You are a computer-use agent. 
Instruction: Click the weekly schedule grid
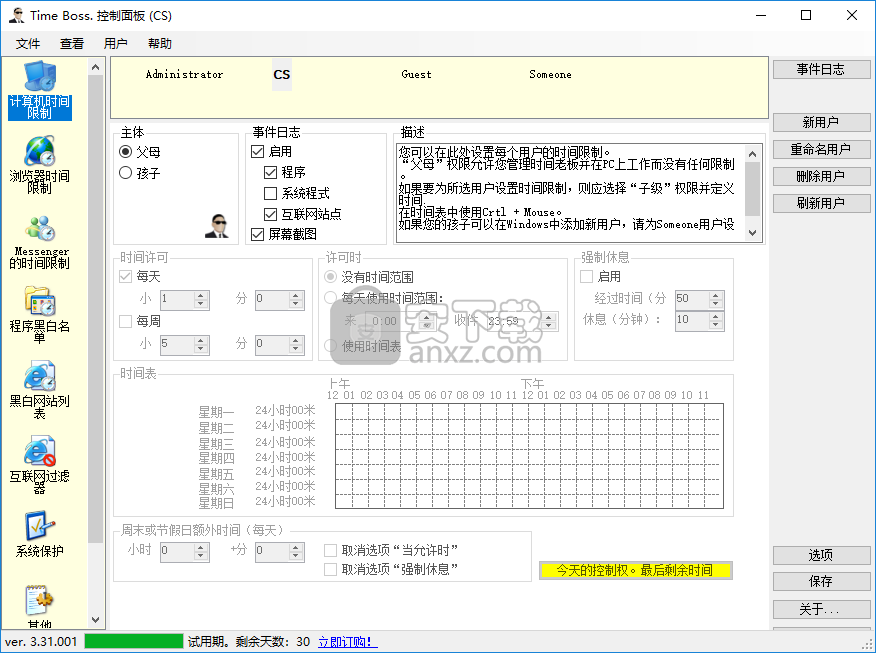[529, 456]
